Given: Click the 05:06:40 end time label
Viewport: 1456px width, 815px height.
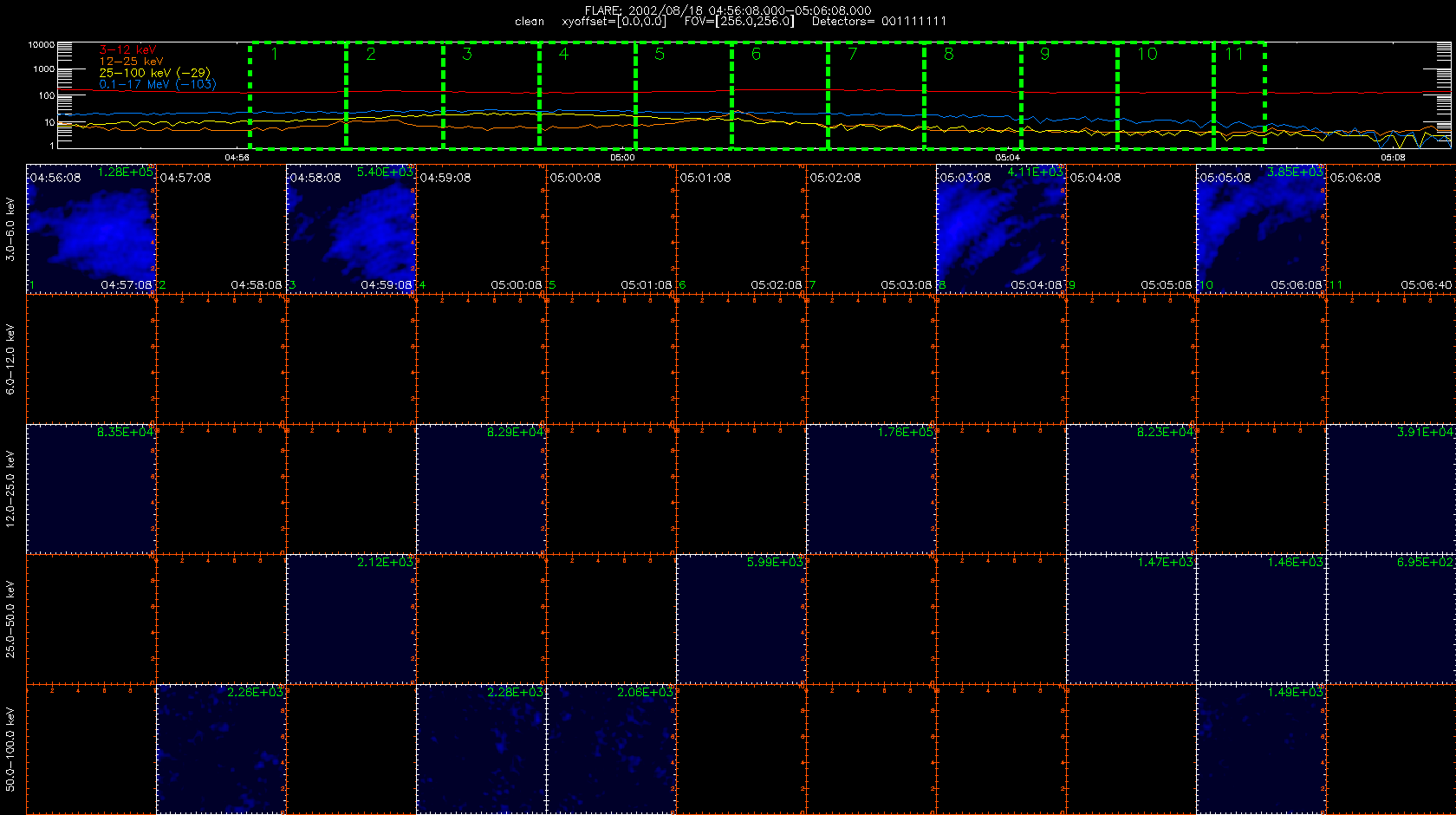Looking at the screenshot, I should 1427,284.
